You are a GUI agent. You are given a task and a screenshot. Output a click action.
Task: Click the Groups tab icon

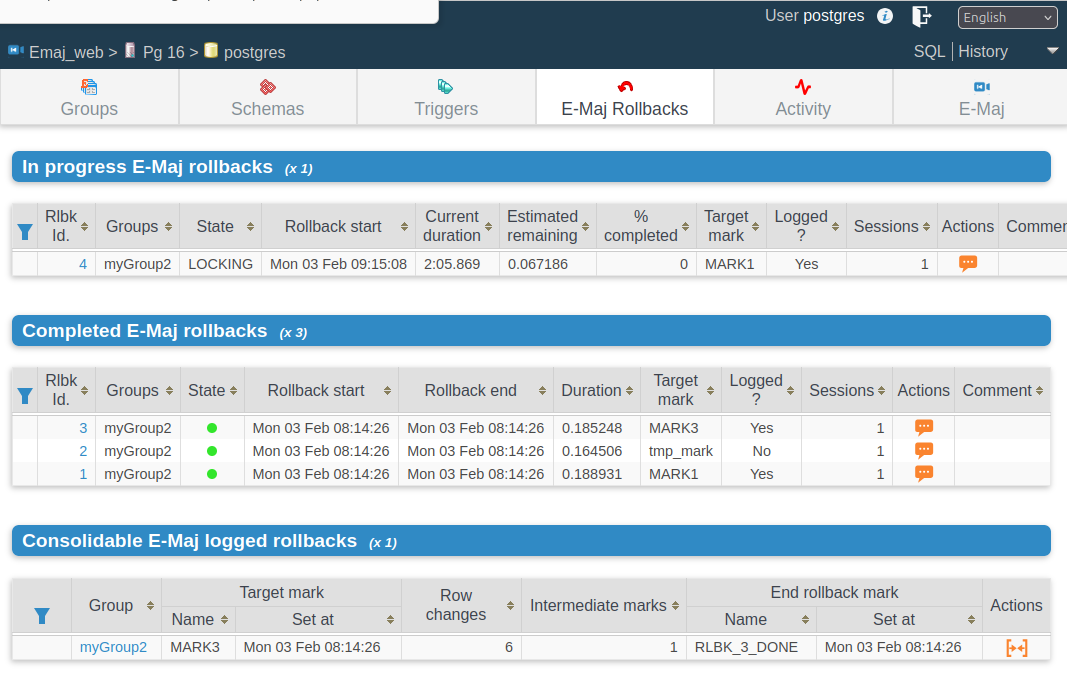(89, 86)
